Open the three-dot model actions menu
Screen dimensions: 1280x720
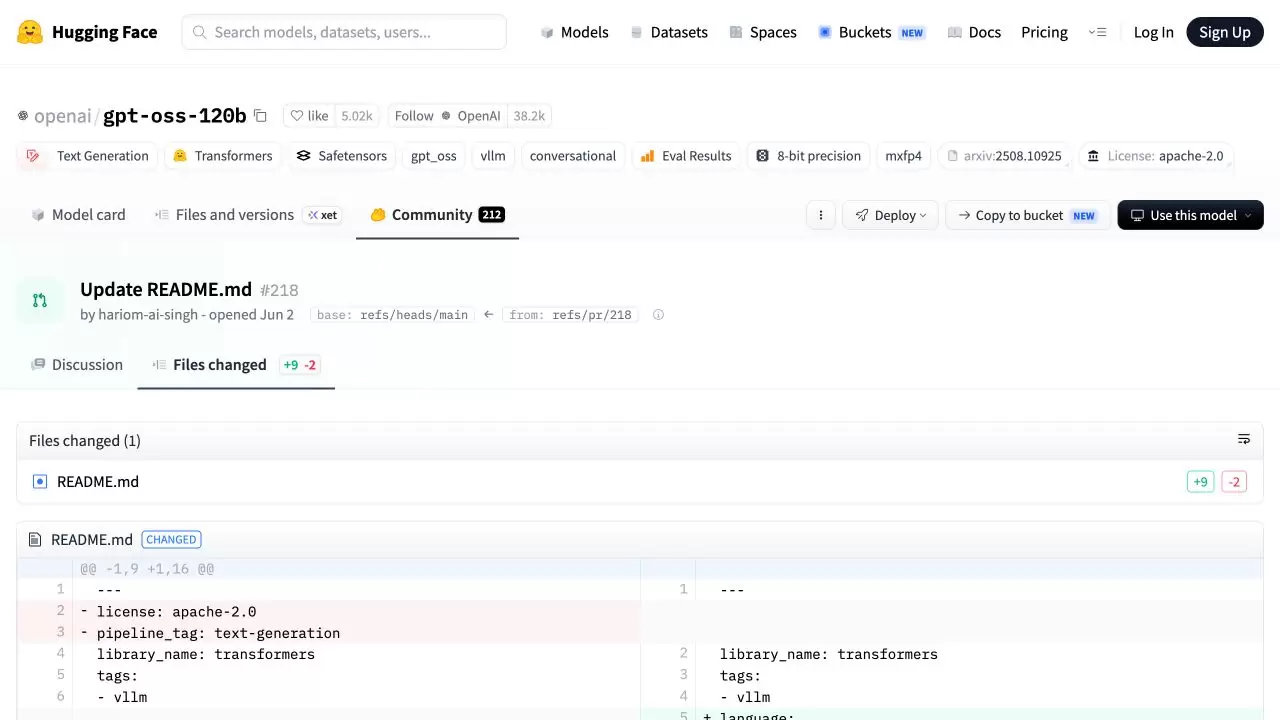(x=821, y=215)
